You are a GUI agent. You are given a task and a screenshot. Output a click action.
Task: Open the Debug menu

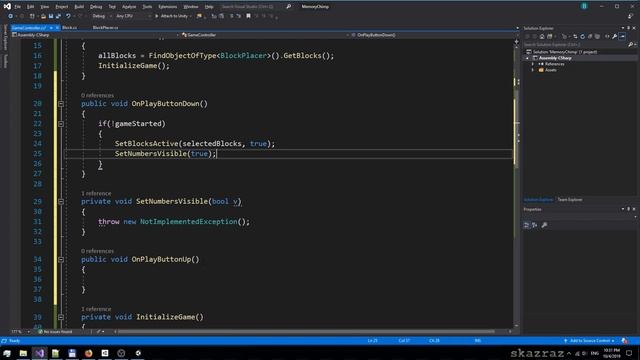tap(96, 7)
